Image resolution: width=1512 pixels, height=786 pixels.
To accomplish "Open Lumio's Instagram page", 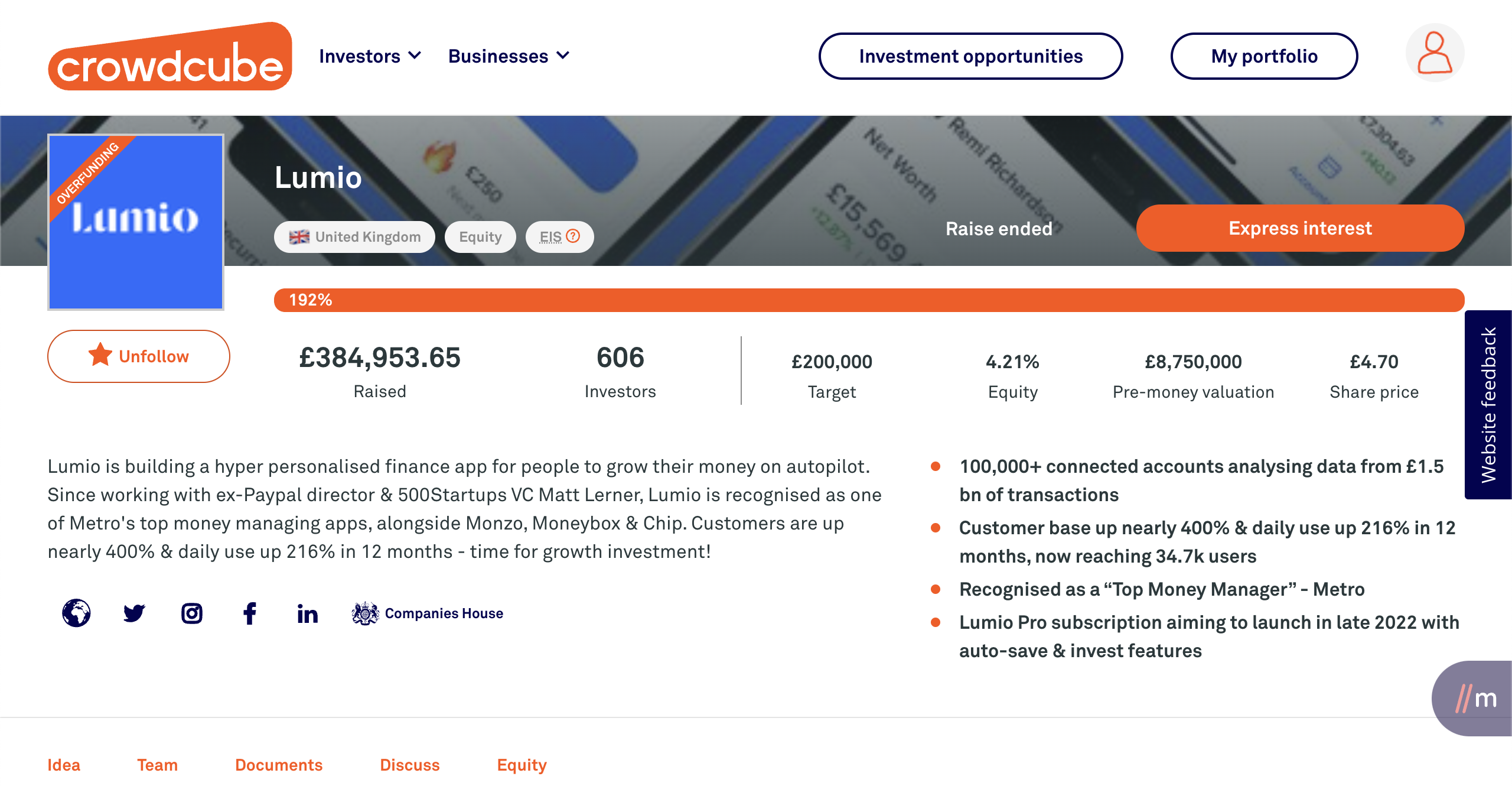I will (192, 613).
